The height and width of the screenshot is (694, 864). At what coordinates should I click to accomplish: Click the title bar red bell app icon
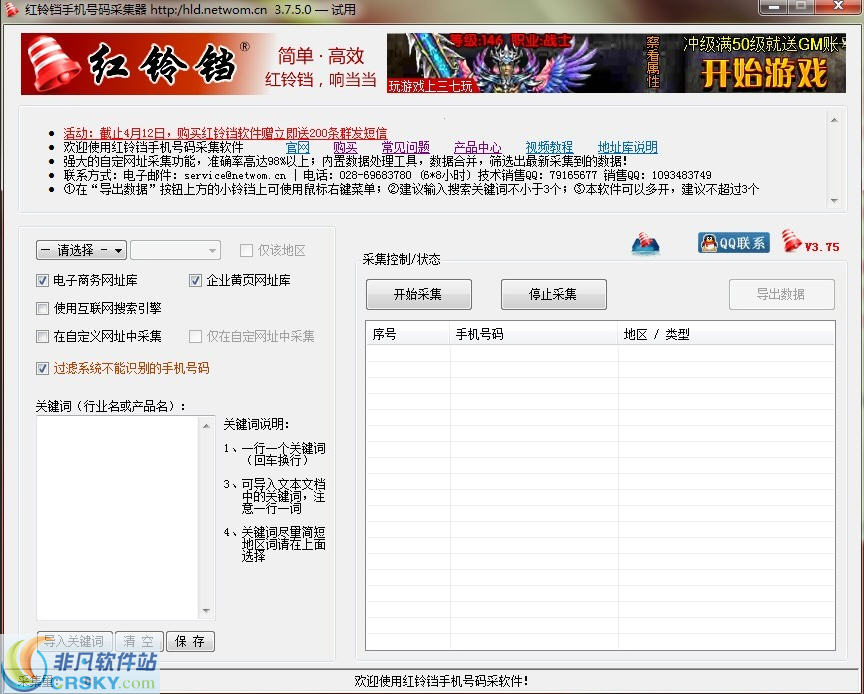(x=12, y=9)
